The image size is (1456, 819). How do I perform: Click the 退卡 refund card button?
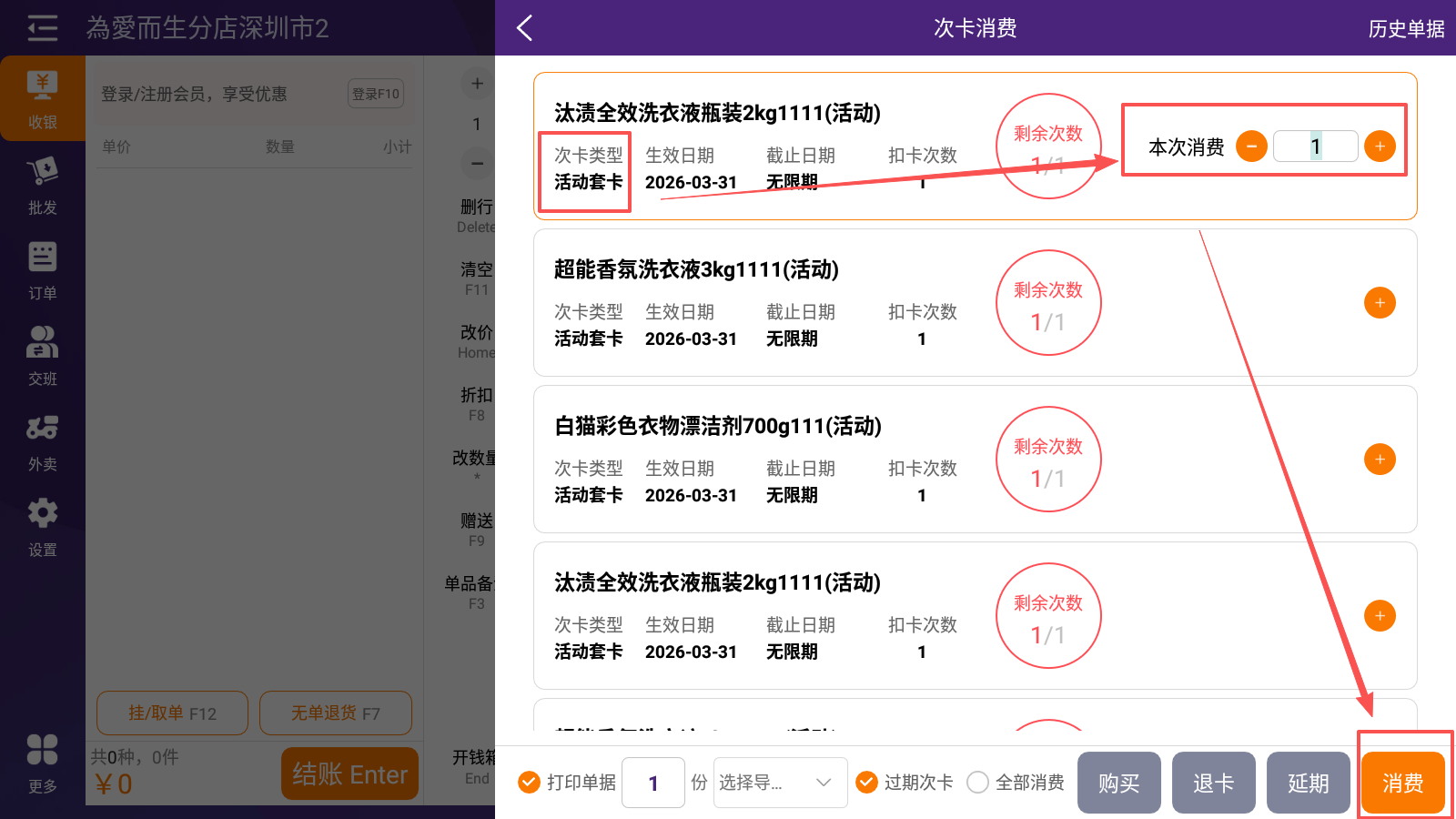pos(1213,783)
